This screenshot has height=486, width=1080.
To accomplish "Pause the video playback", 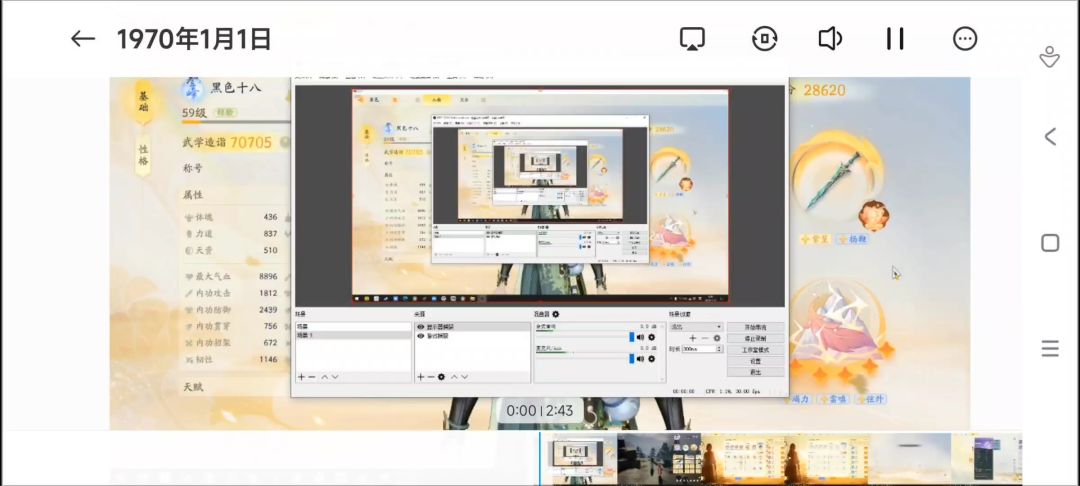I will 895,39.
